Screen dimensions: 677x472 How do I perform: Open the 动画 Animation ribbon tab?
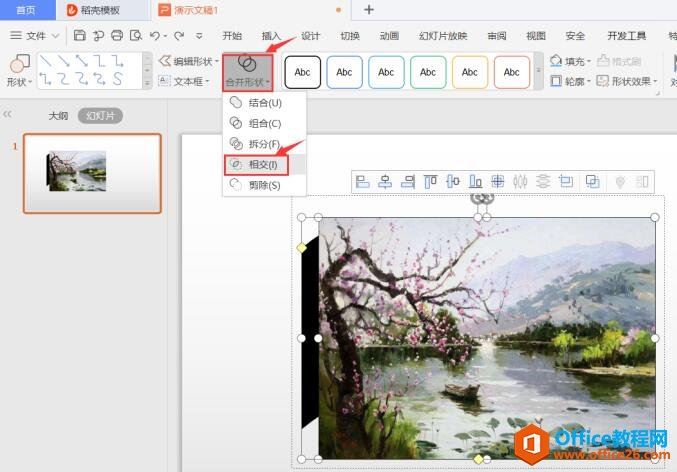click(x=389, y=36)
